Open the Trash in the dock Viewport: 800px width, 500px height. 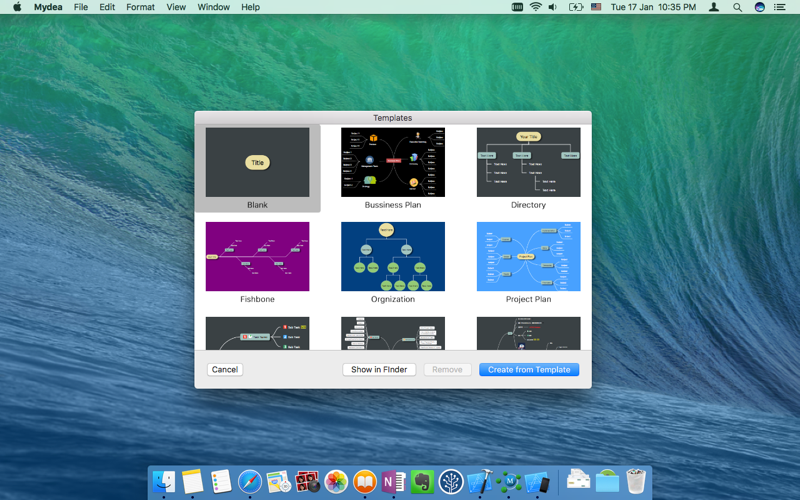[636, 482]
